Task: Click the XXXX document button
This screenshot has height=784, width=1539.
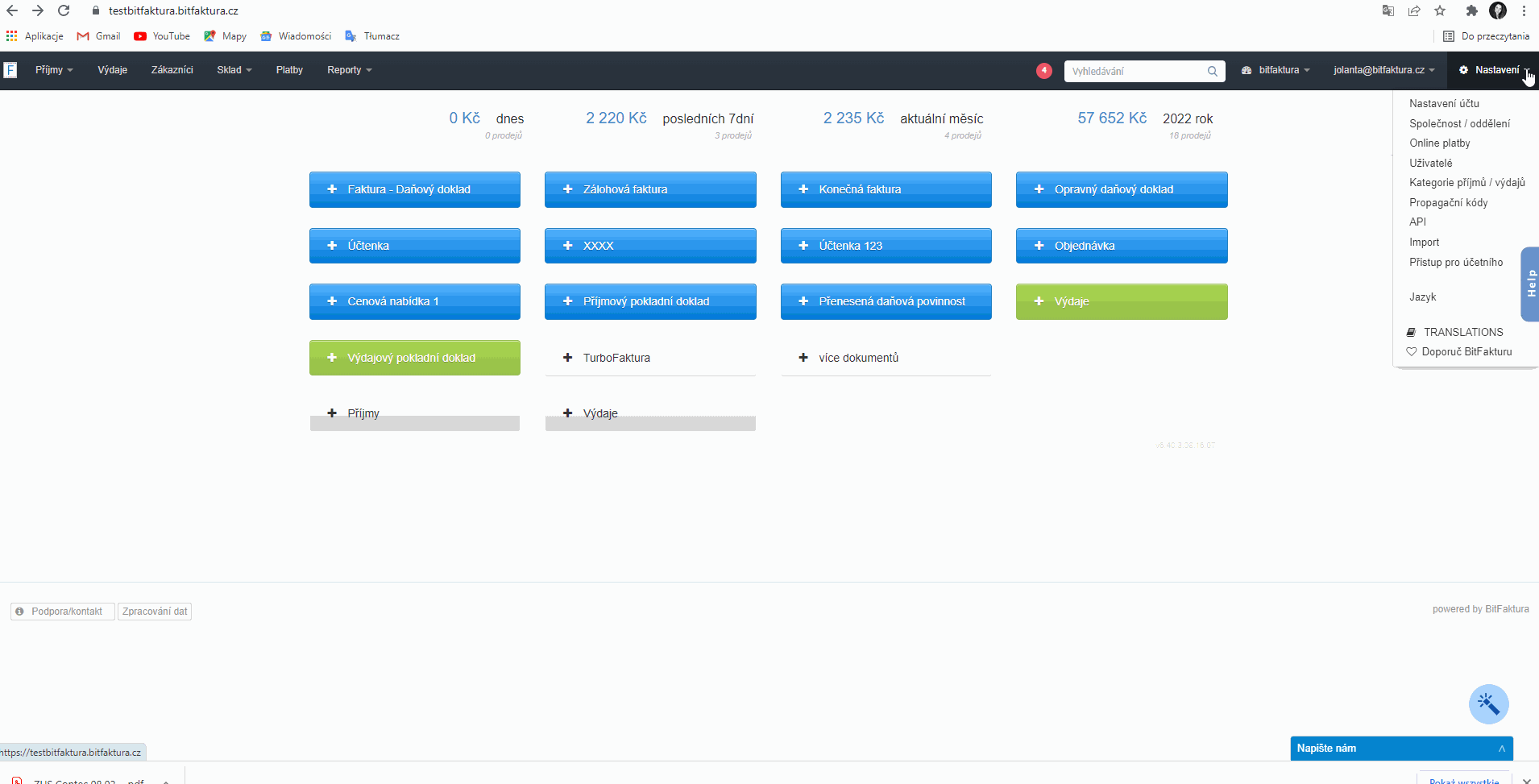Action: coord(650,246)
